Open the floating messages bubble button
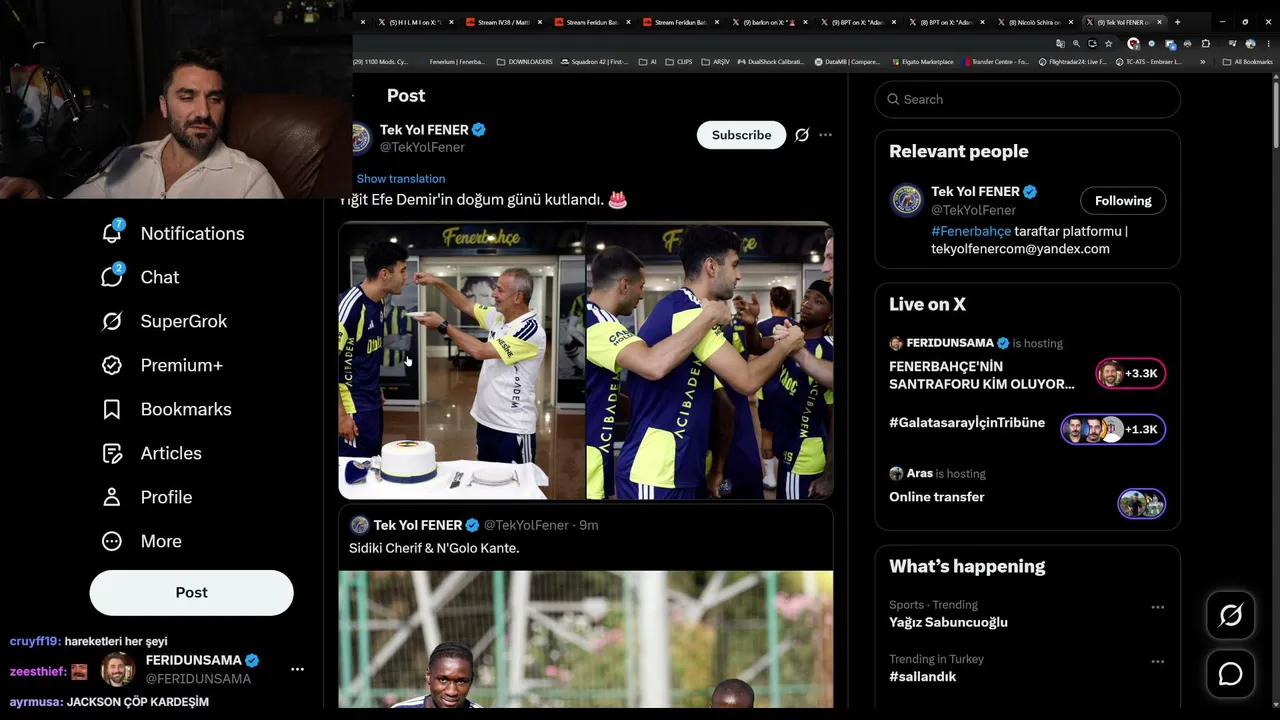Viewport: 1280px width, 720px height. pos(1231,674)
